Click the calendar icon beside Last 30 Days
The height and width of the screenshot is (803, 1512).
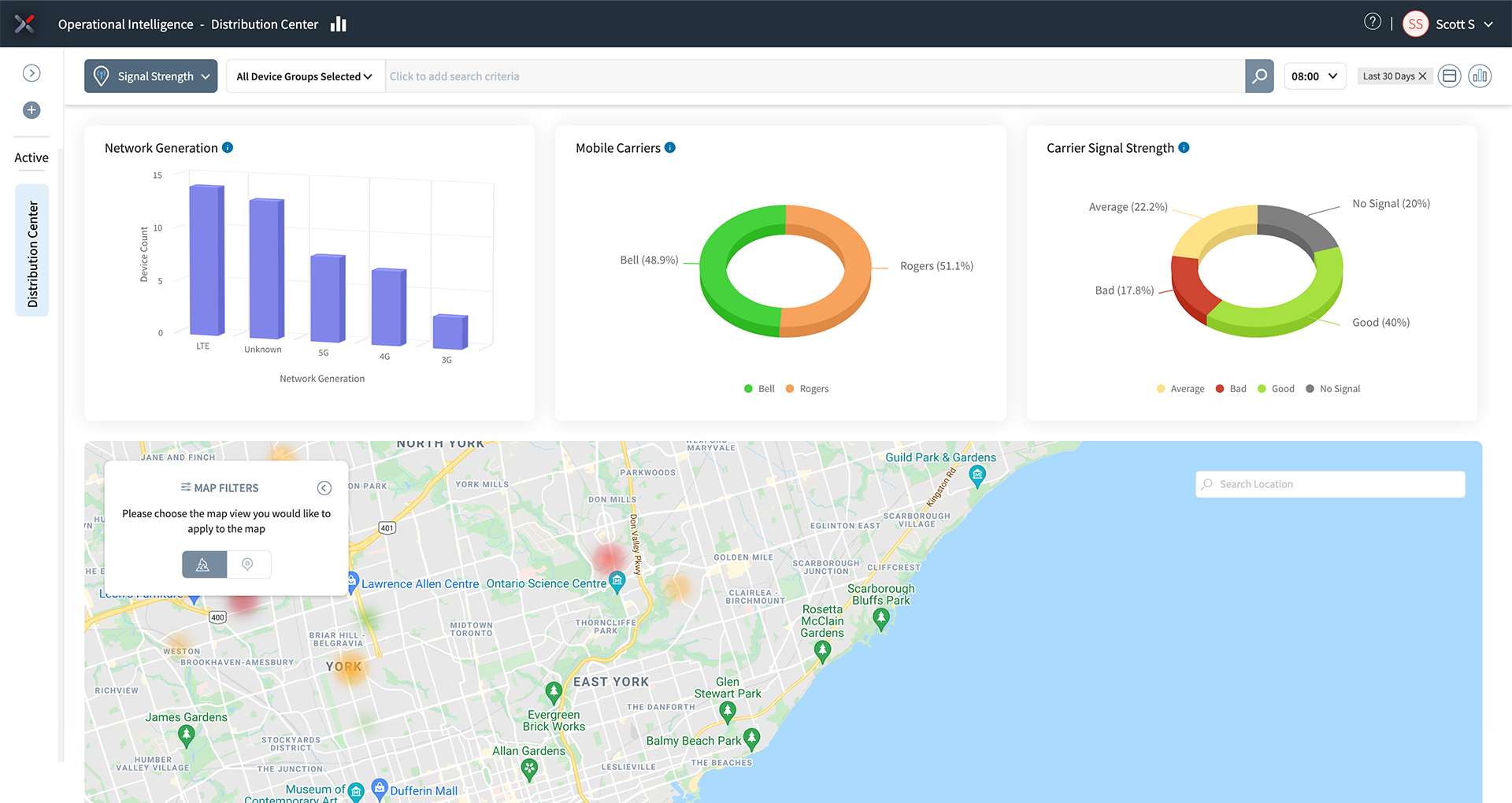1449,76
